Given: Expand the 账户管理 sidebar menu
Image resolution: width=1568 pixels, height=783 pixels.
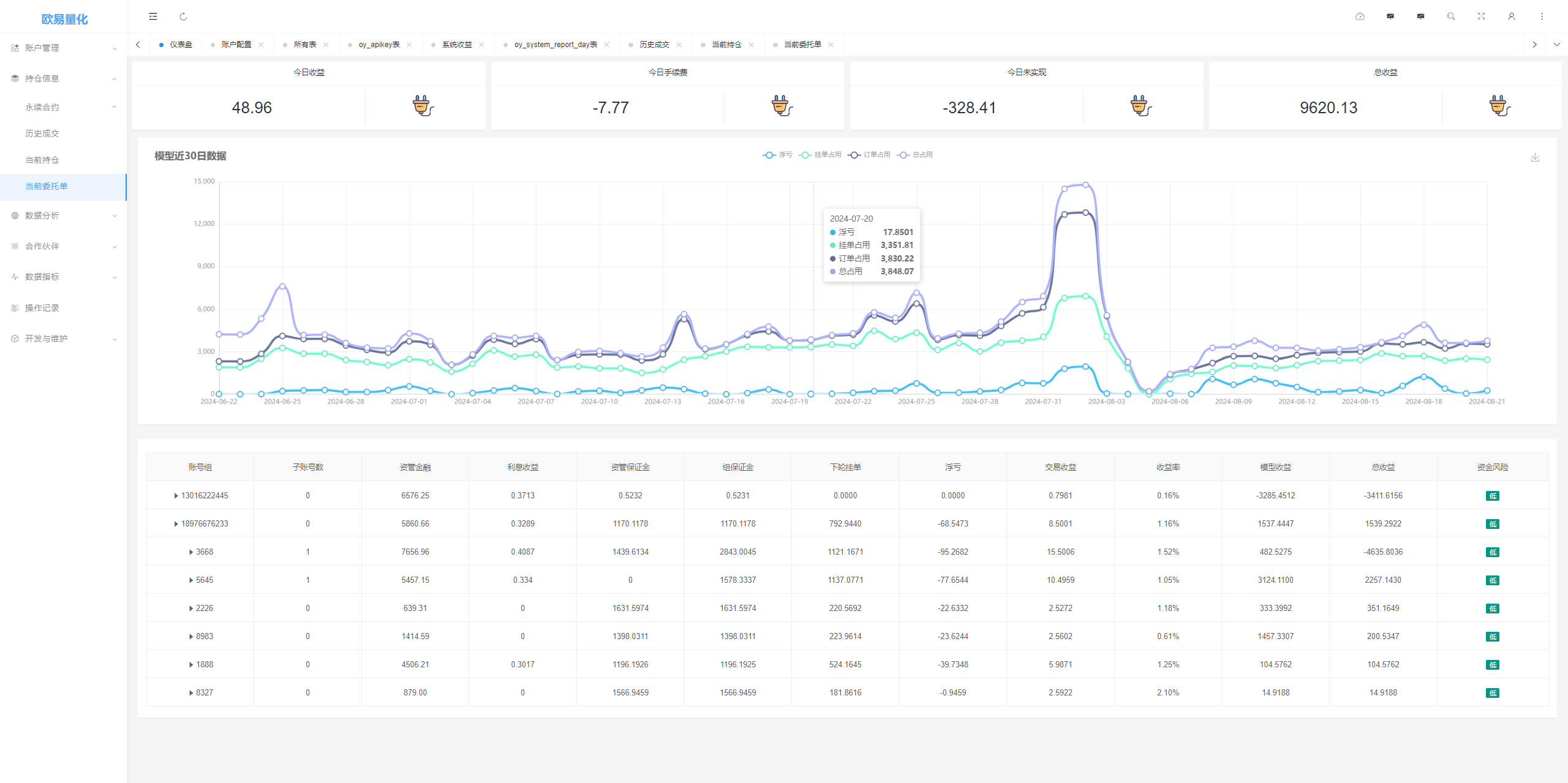Looking at the screenshot, I should [64, 48].
